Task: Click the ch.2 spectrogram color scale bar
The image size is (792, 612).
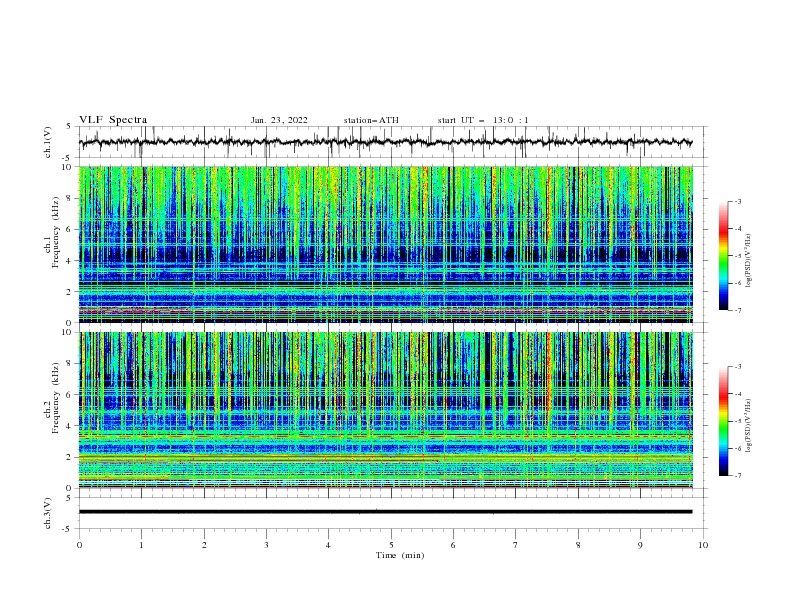Action: [723, 421]
